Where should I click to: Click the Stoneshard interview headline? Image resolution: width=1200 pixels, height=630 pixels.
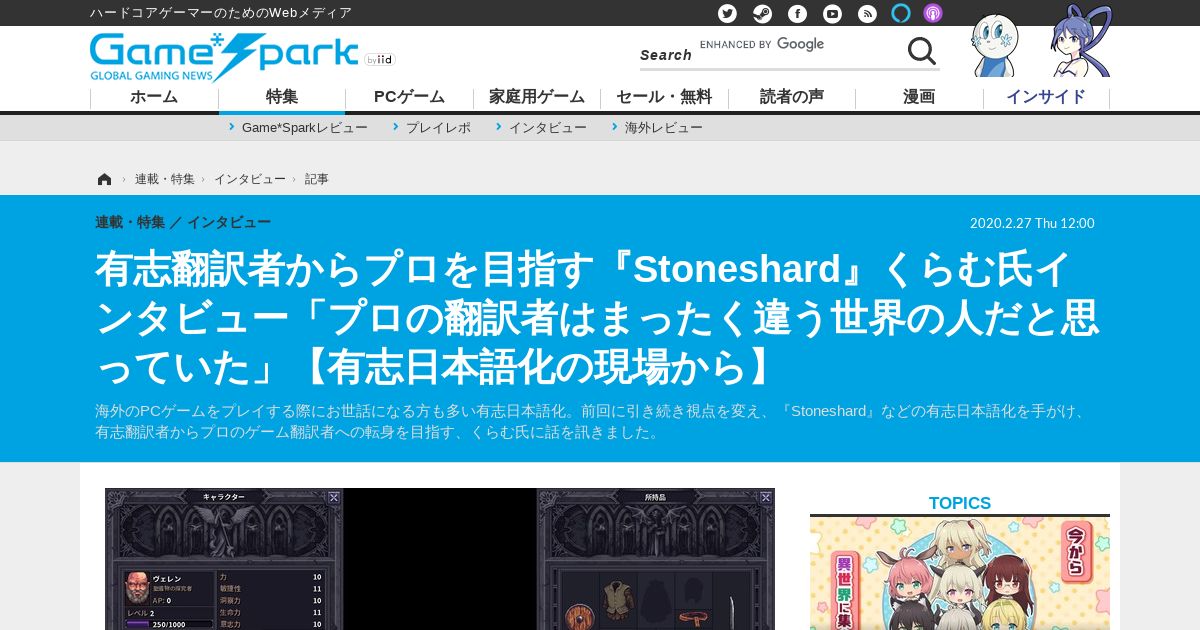click(597, 318)
